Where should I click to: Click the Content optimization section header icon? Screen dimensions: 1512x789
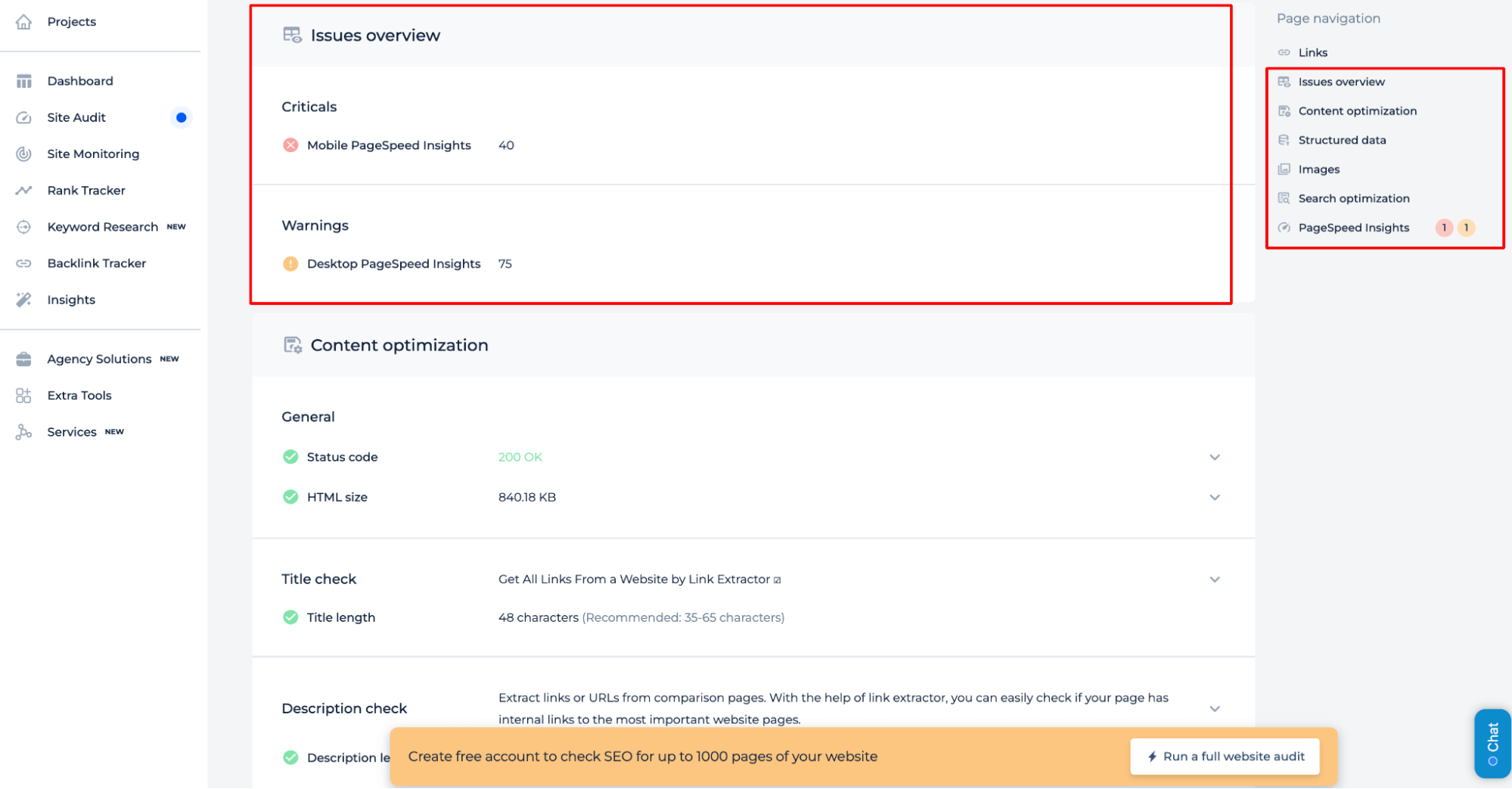click(292, 345)
